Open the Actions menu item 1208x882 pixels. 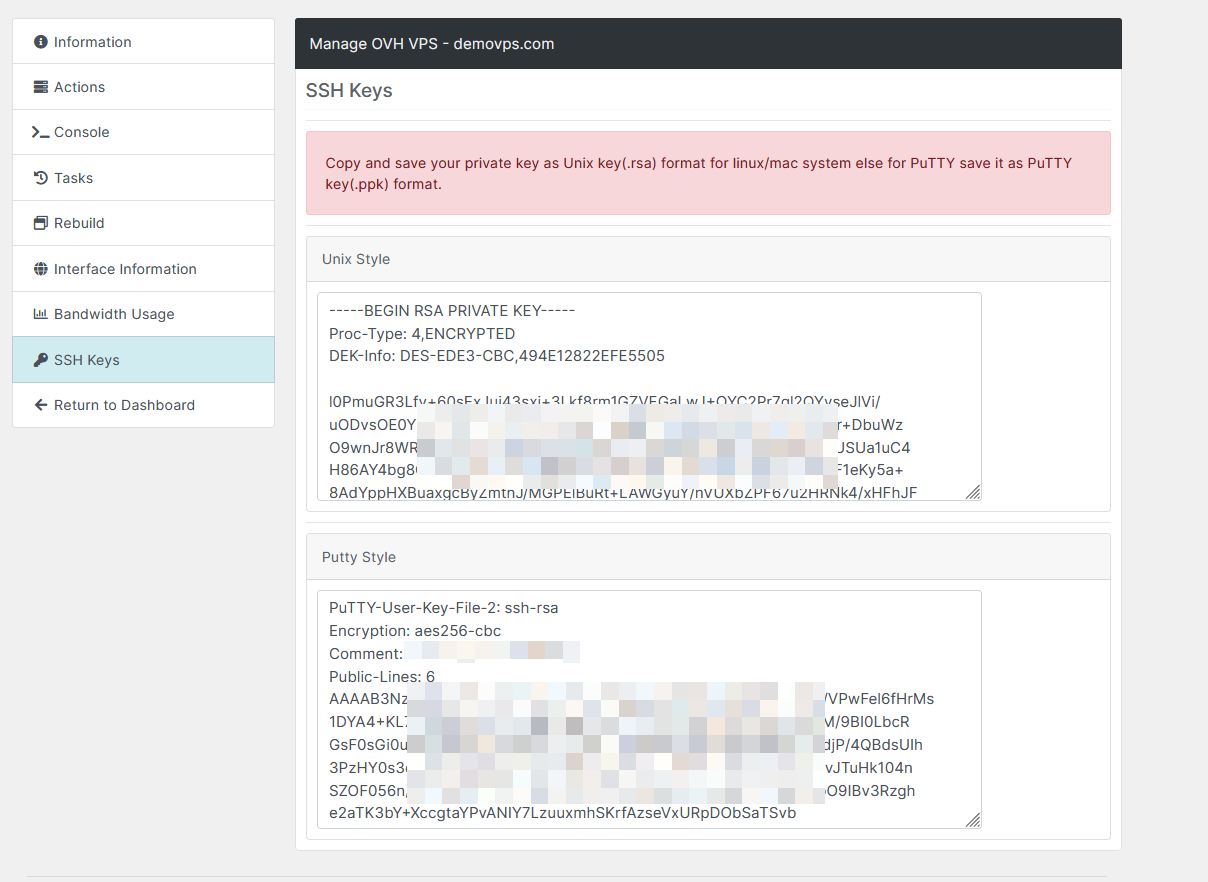point(143,87)
